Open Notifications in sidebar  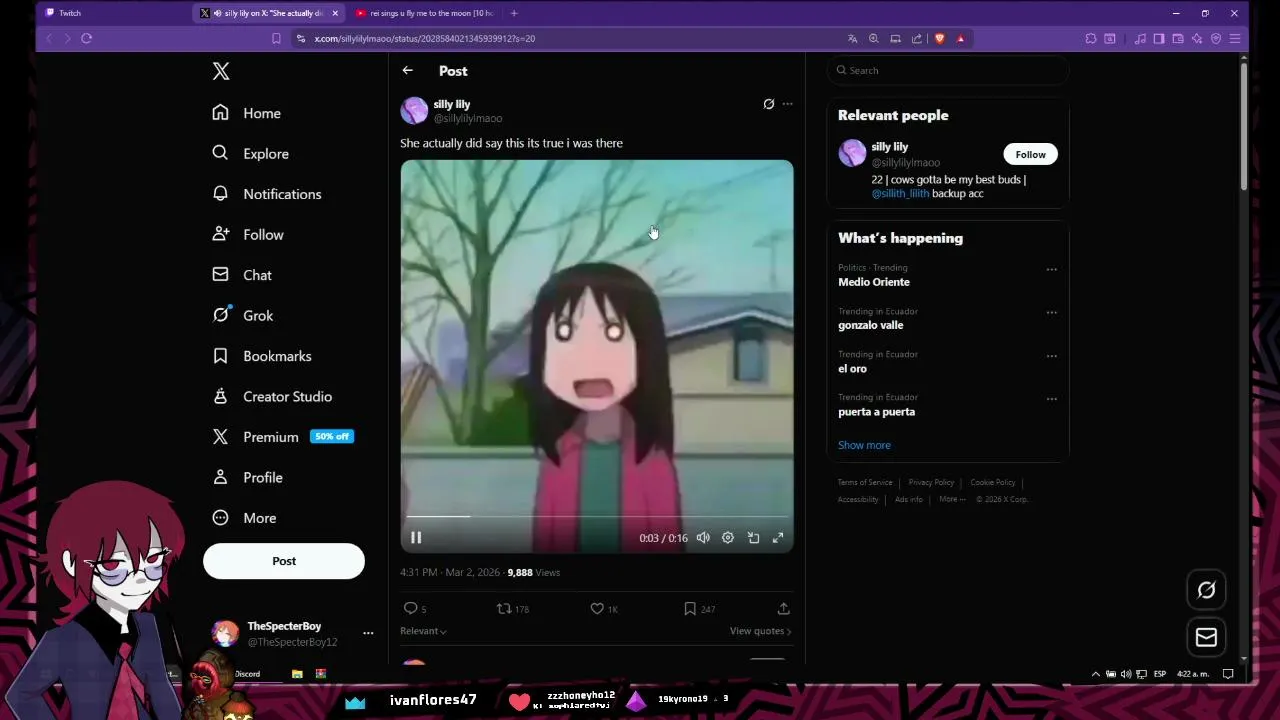(x=267, y=194)
